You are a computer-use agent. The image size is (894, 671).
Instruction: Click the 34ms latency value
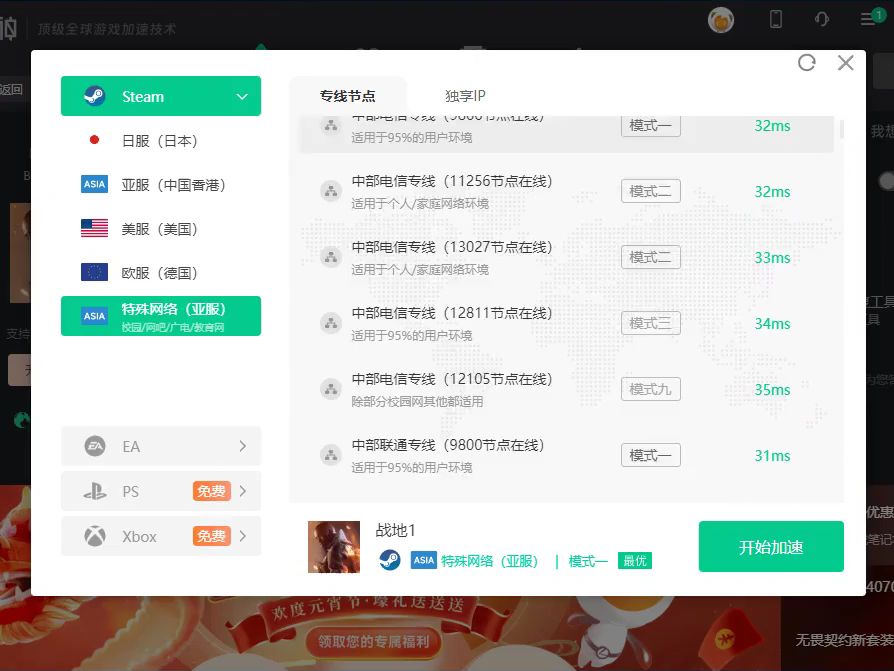point(772,323)
